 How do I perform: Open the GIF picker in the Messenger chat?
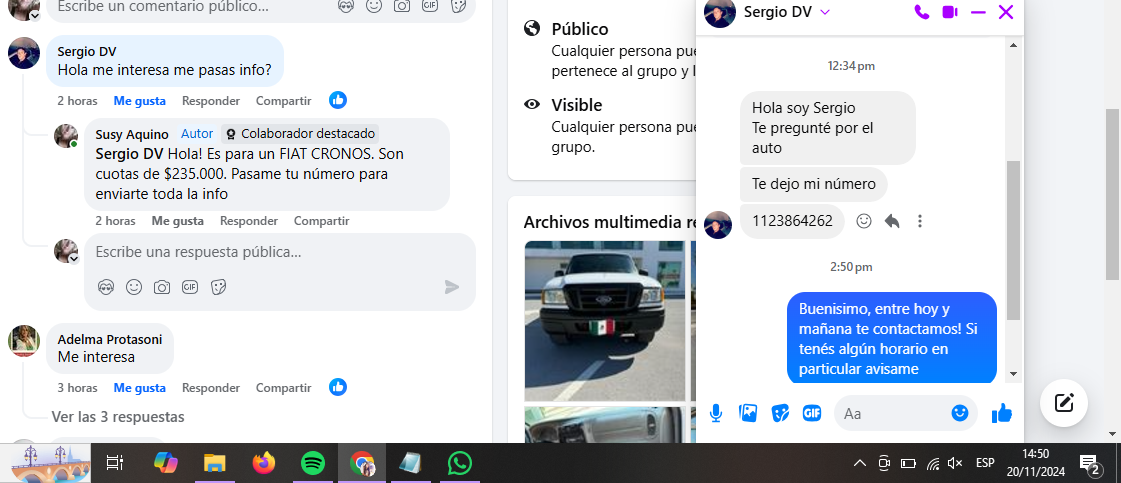click(x=811, y=412)
